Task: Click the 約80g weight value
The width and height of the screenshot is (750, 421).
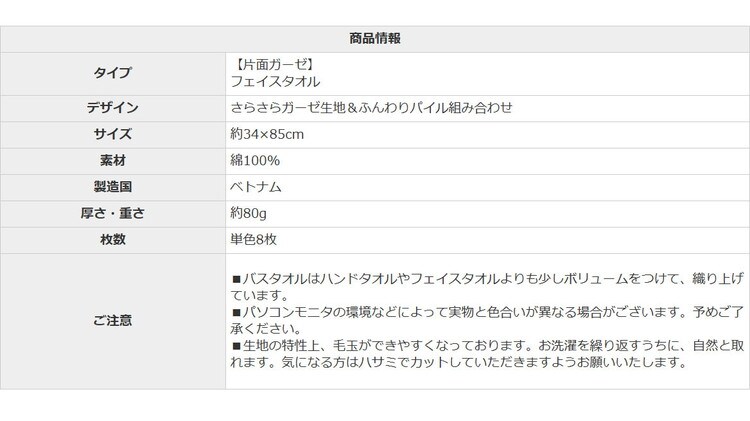Action: point(250,212)
